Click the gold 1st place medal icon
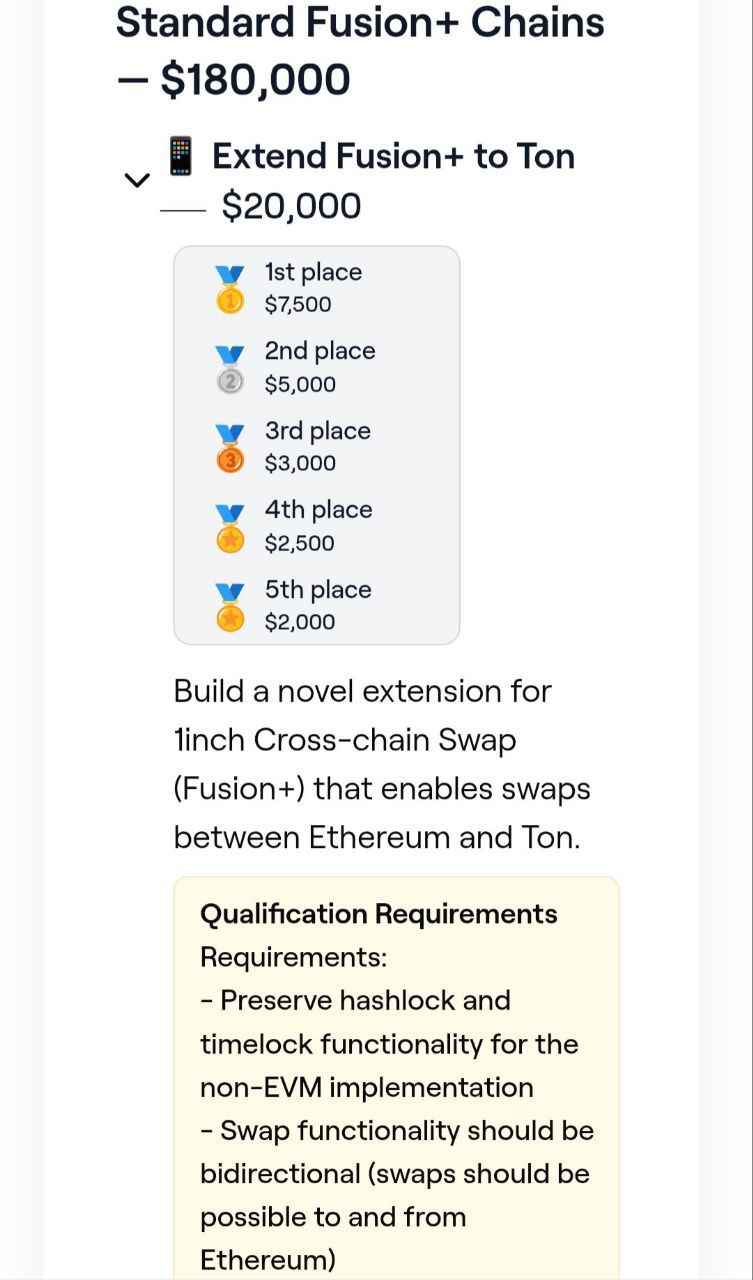This screenshot has height=1280, width=753. pos(230,289)
